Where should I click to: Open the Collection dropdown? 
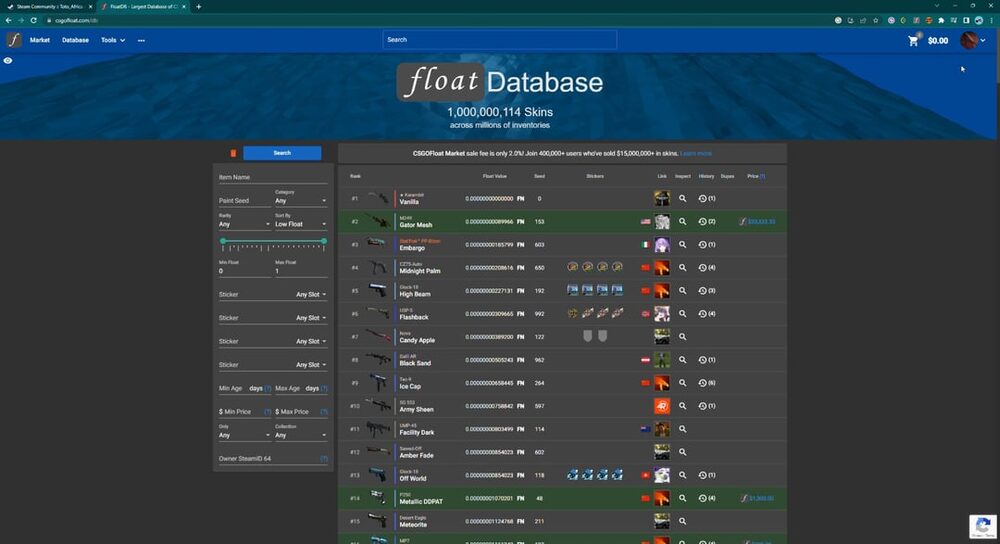pyautogui.click(x=301, y=435)
